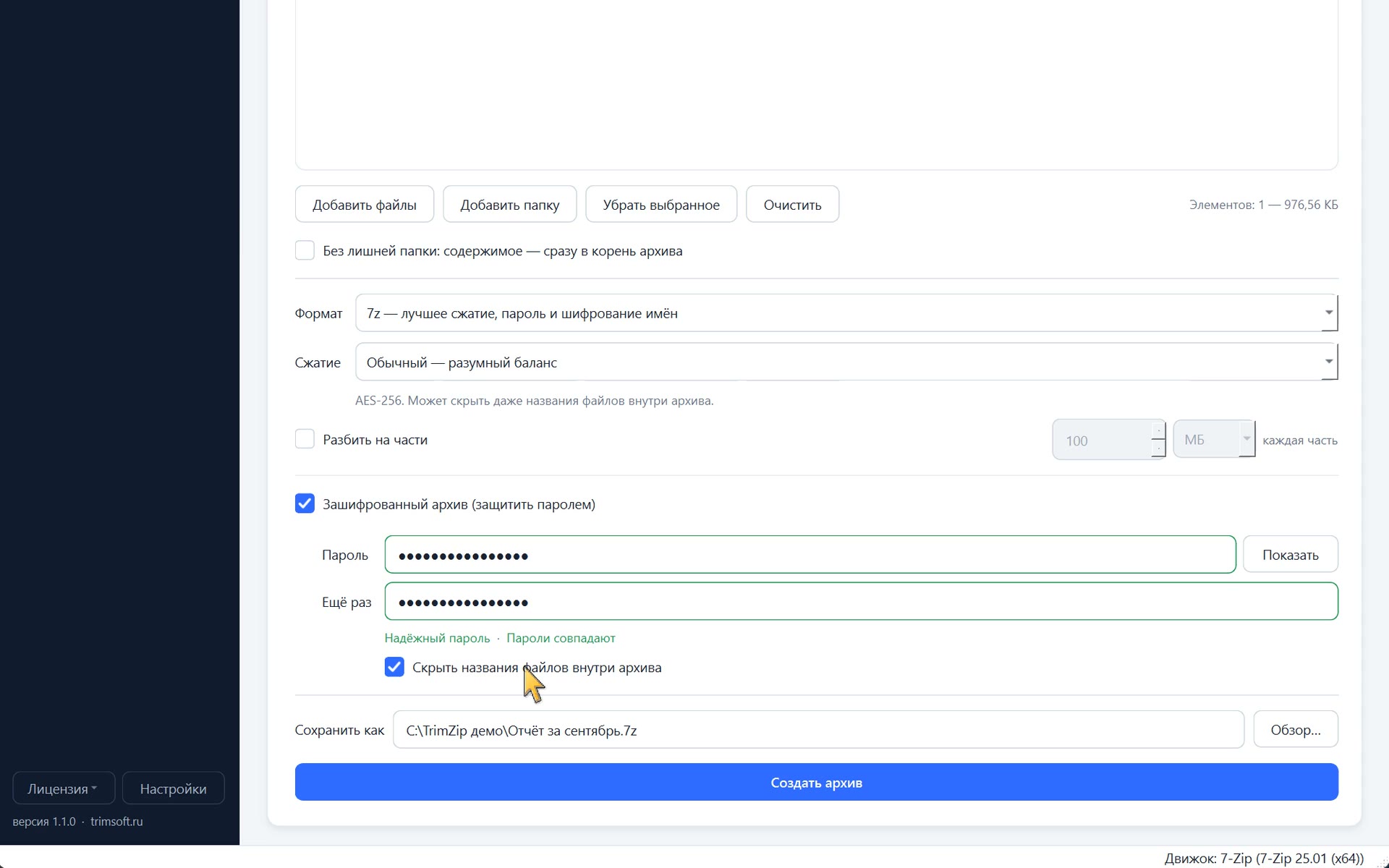This screenshot has height=868, width=1389.
Task: Click the 'Показать' password button
Action: [1290, 555]
